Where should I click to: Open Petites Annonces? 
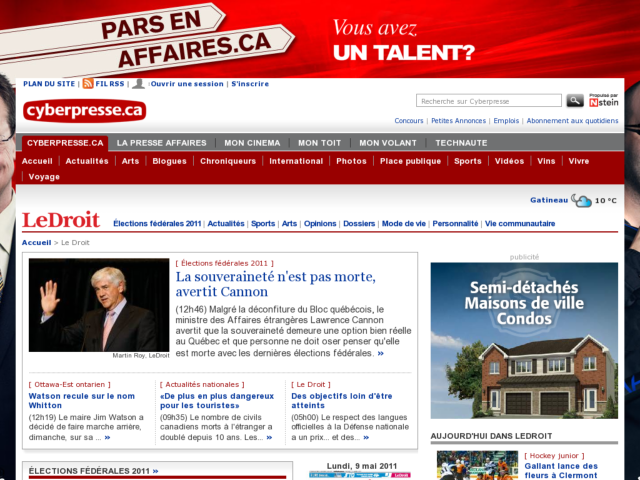tap(458, 121)
